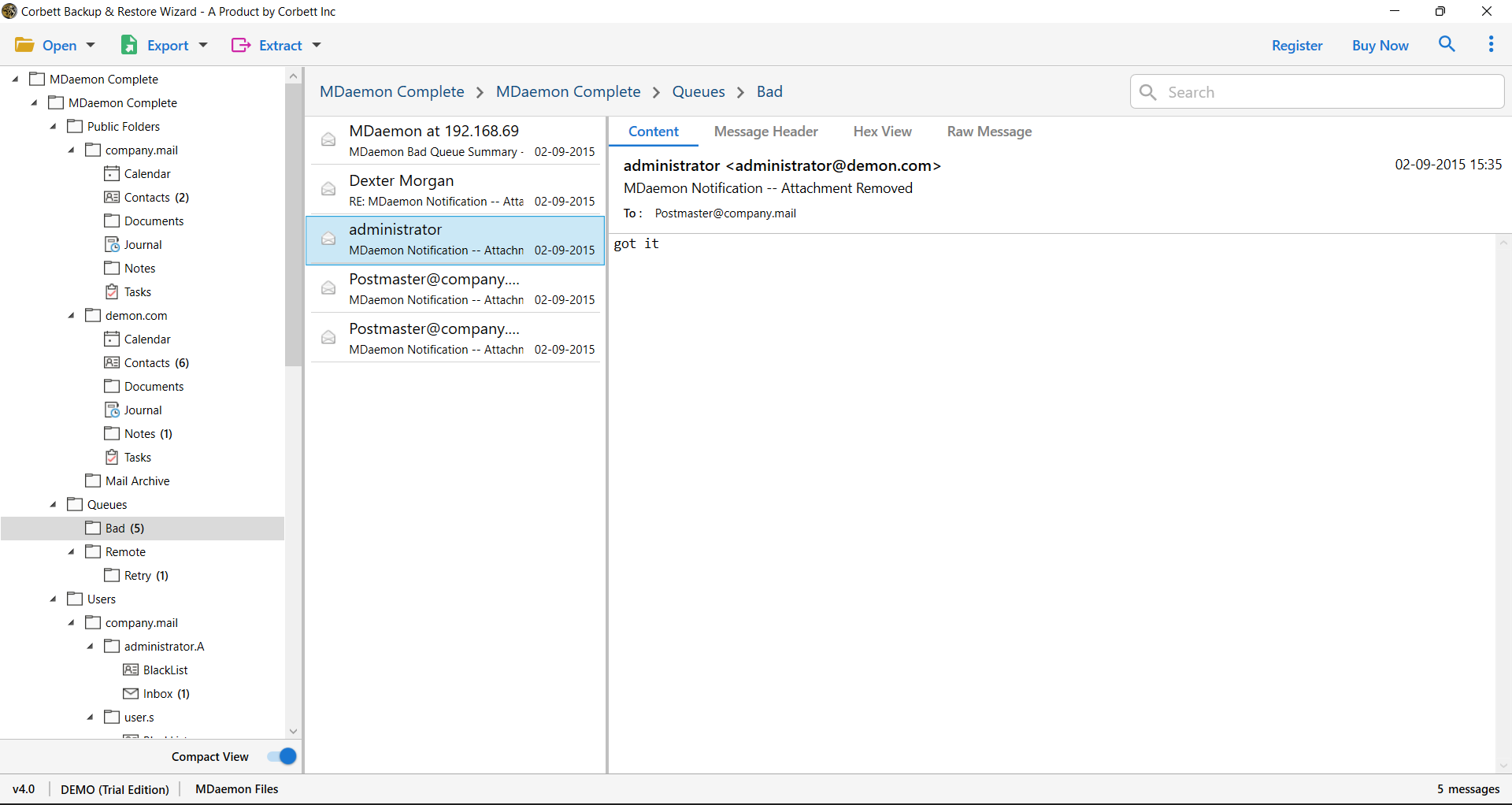
Task: Switch to the Raw Message tab
Action: (989, 132)
